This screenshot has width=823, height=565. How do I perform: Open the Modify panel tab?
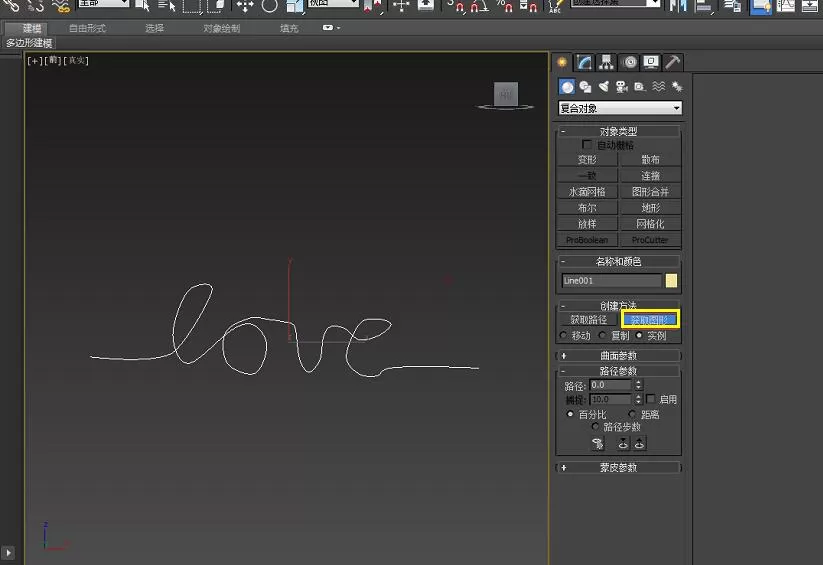(584, 62)
